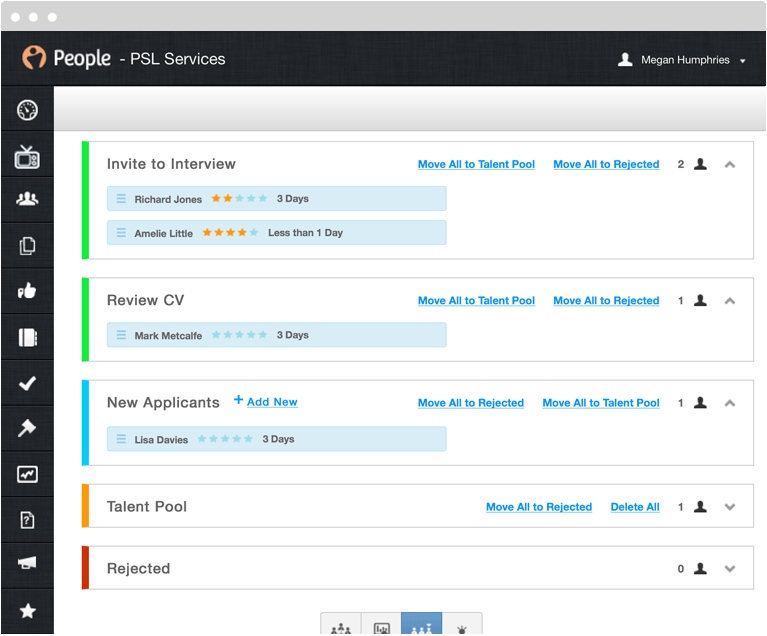Collapse the Invite to Interview section

[x=730, y=164]
